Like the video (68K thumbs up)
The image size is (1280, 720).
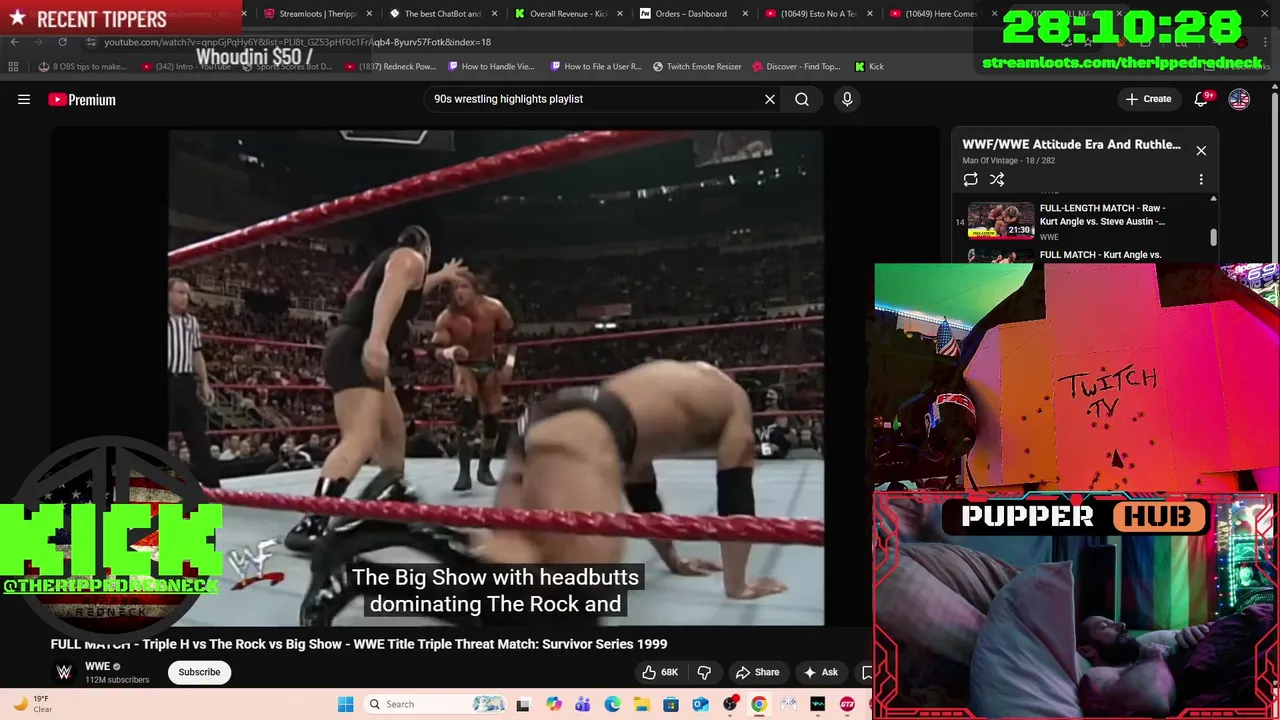coord(660,672)
